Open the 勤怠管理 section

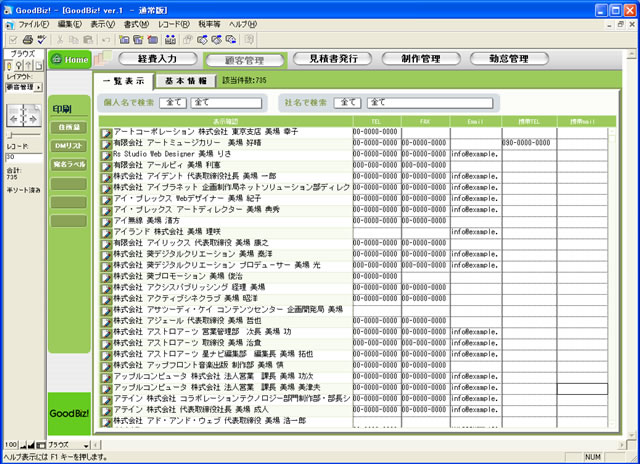point(509,59)
